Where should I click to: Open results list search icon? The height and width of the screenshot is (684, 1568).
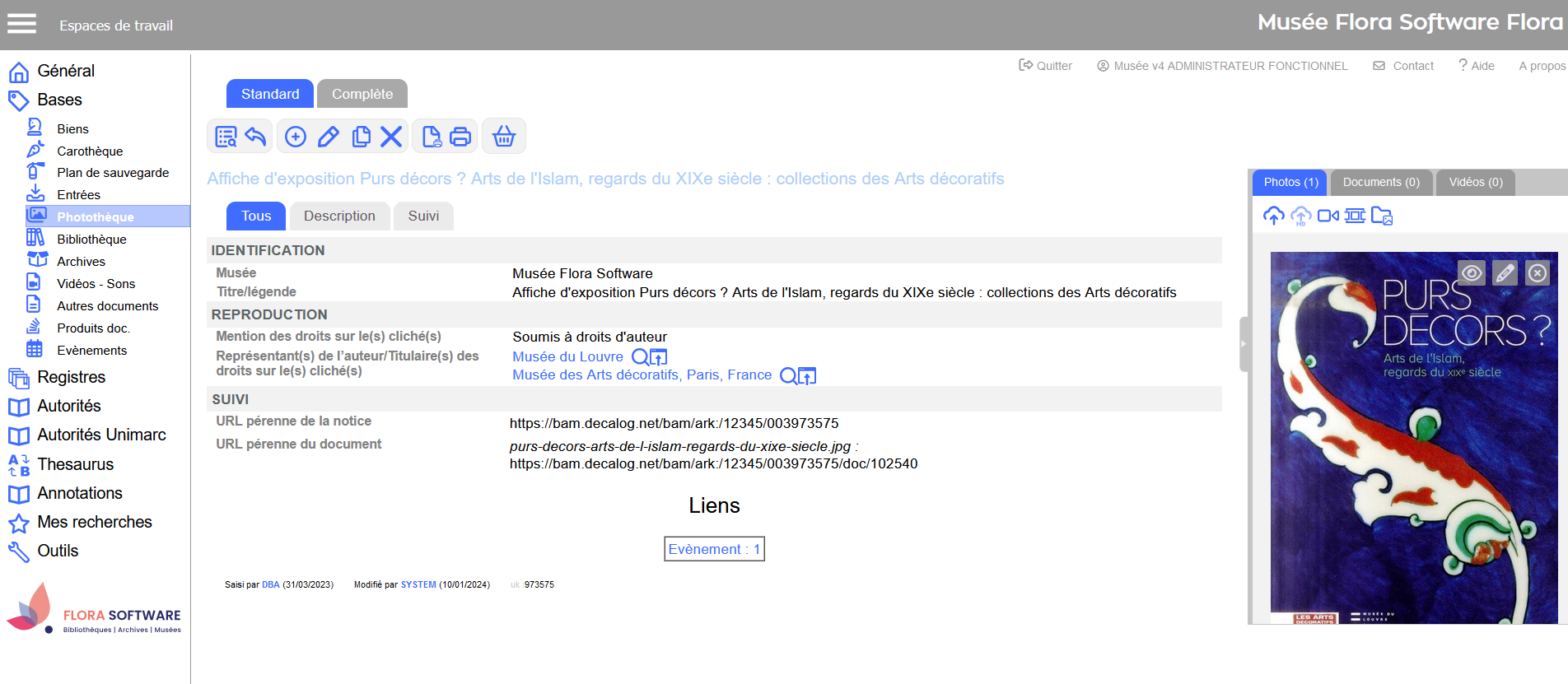point(225,137)
